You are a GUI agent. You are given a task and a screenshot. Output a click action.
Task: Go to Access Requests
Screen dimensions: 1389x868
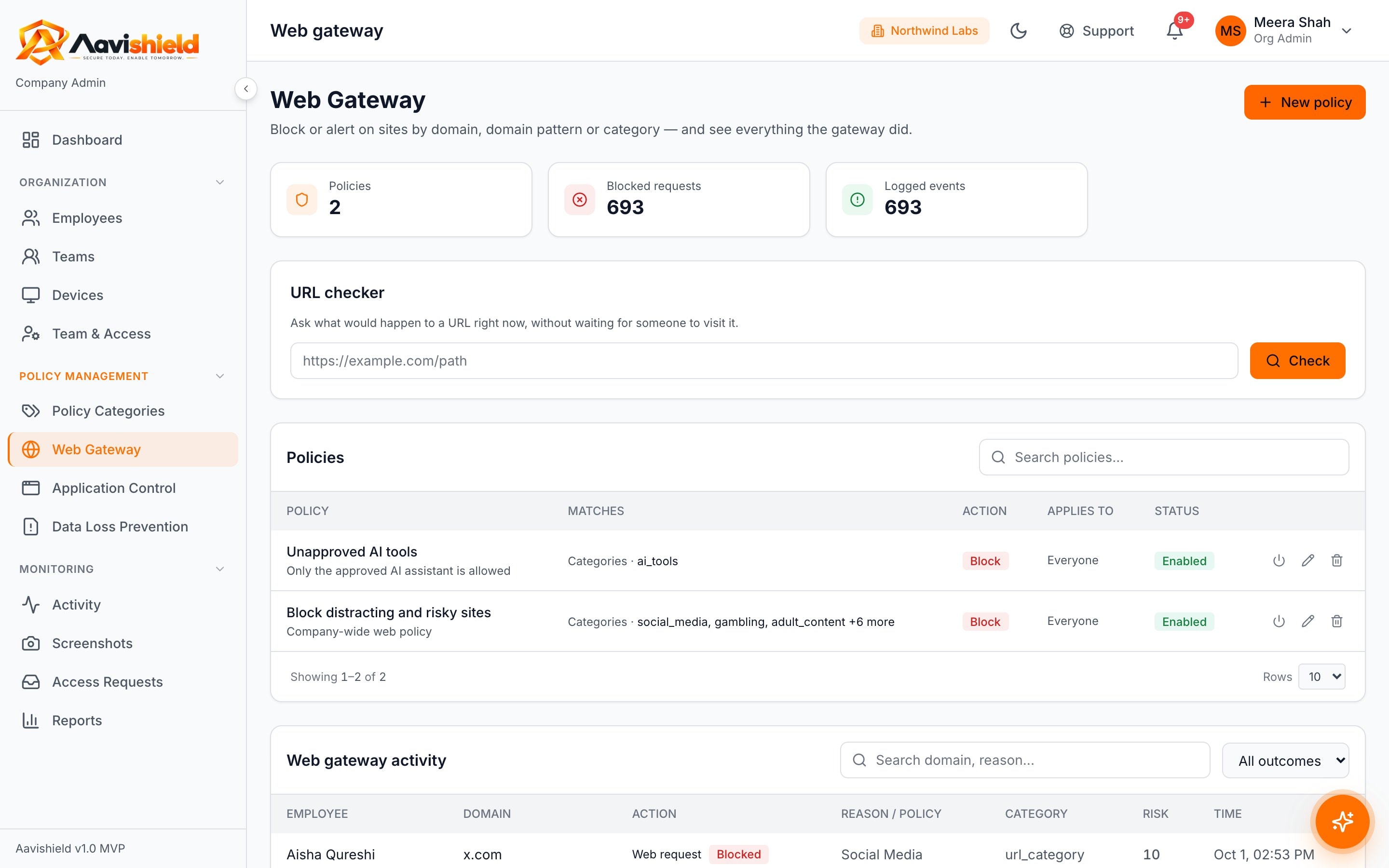123,681
